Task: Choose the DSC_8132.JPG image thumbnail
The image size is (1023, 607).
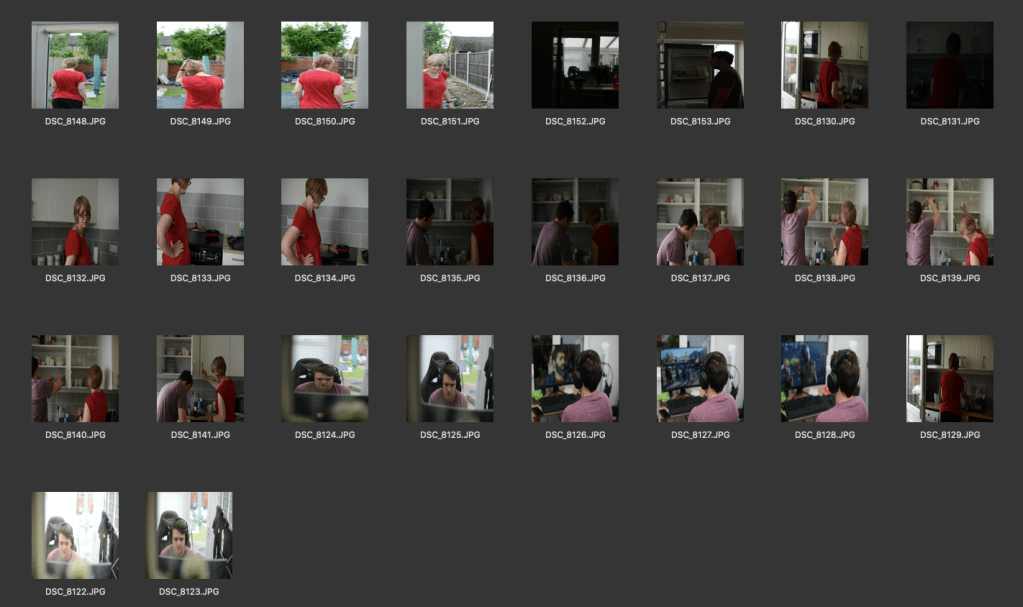Action: click(75, 222)
